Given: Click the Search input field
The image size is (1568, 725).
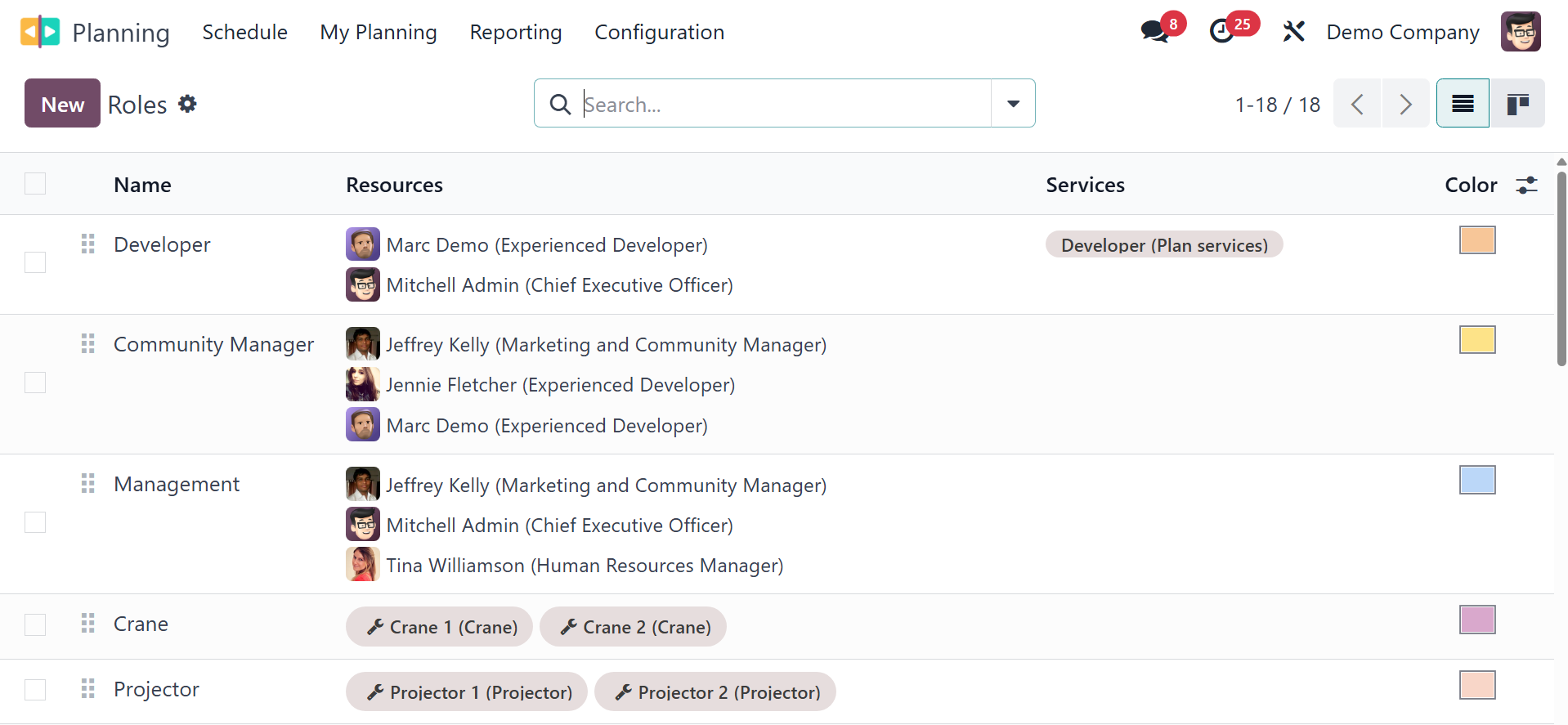Looking at the screenshot, I should [x=783, y=105].
